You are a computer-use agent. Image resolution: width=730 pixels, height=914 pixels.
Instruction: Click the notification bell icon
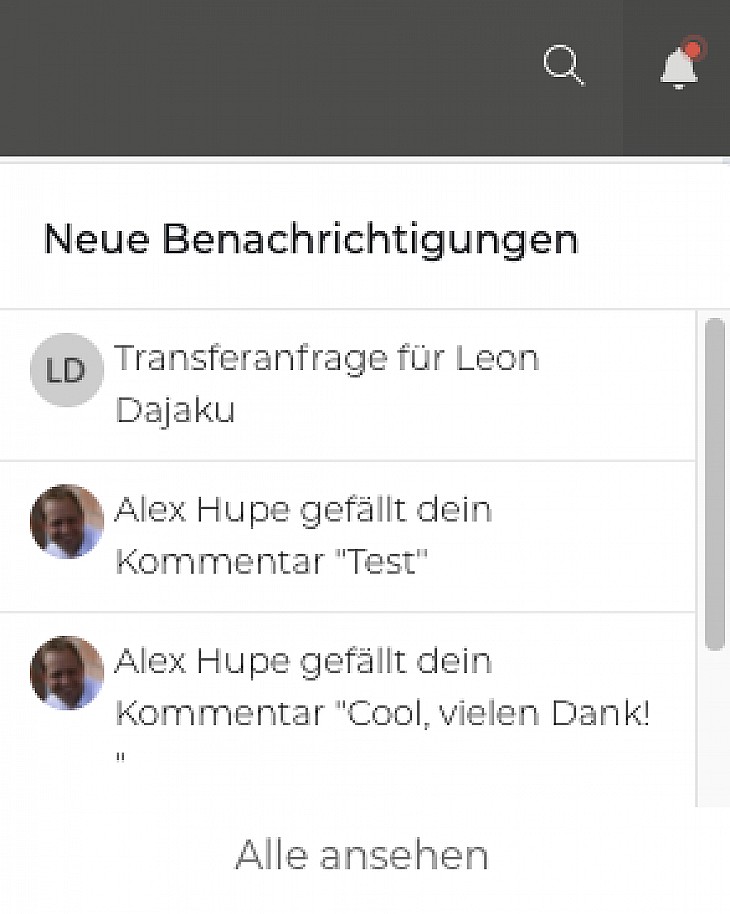click(x=678, y=68)
